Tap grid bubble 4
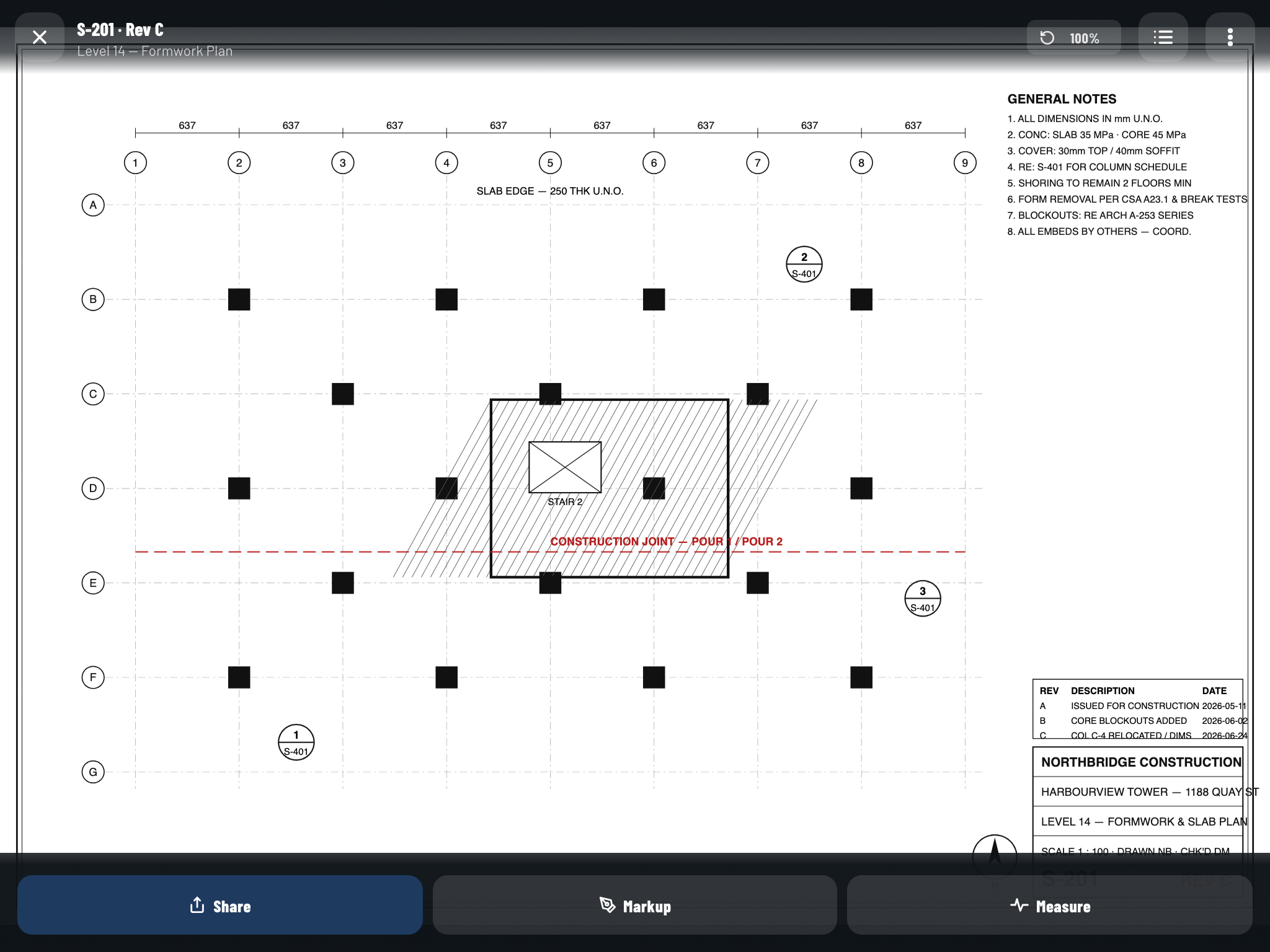Screen dimensions: 1270x952 (x=446, y=163)
